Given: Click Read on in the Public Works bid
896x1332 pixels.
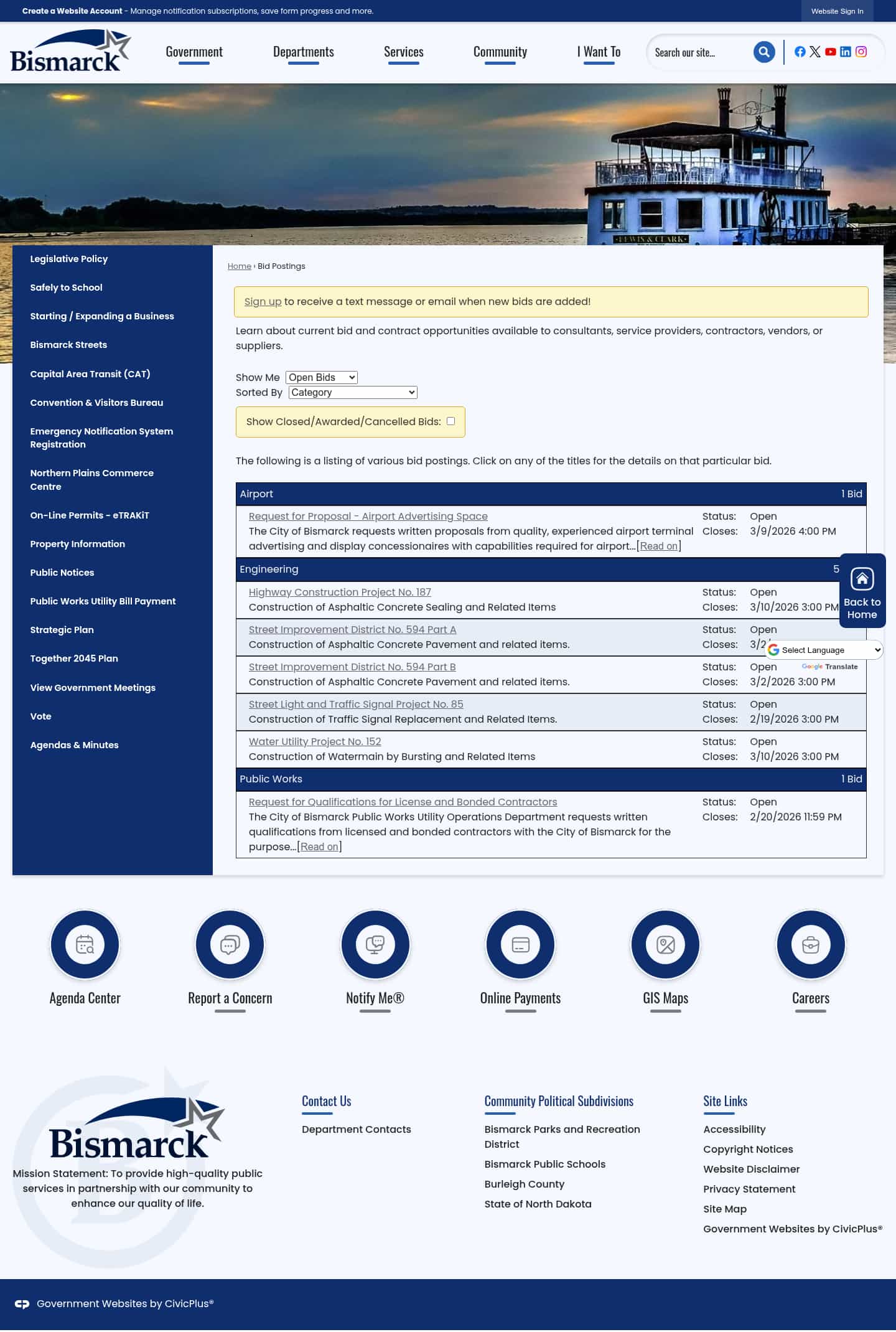Looking at the screenshot, I should click(x=319, y=847).
